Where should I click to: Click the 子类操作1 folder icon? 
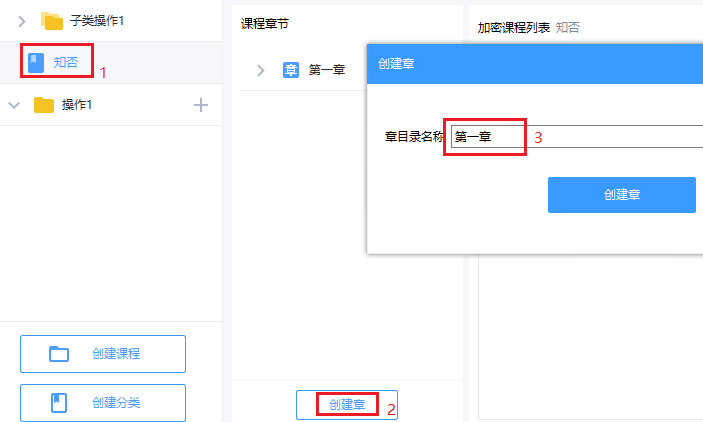point(52,20)
